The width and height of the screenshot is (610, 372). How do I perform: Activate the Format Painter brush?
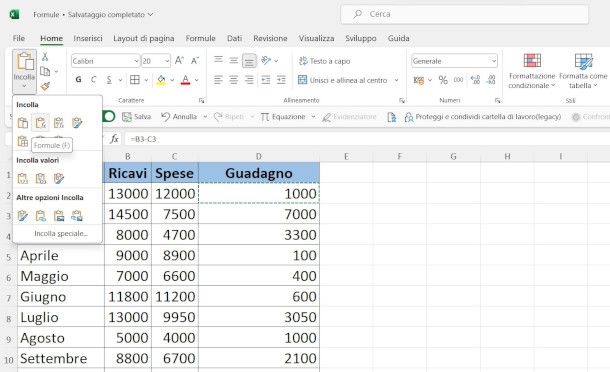pyautogui.click(x=45, y=86)
